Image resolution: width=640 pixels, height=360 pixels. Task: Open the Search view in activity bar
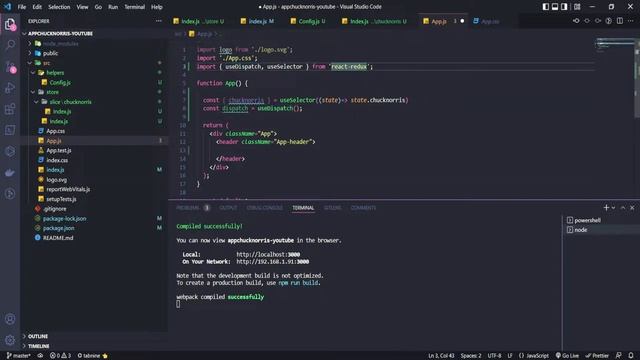(10, 44)
